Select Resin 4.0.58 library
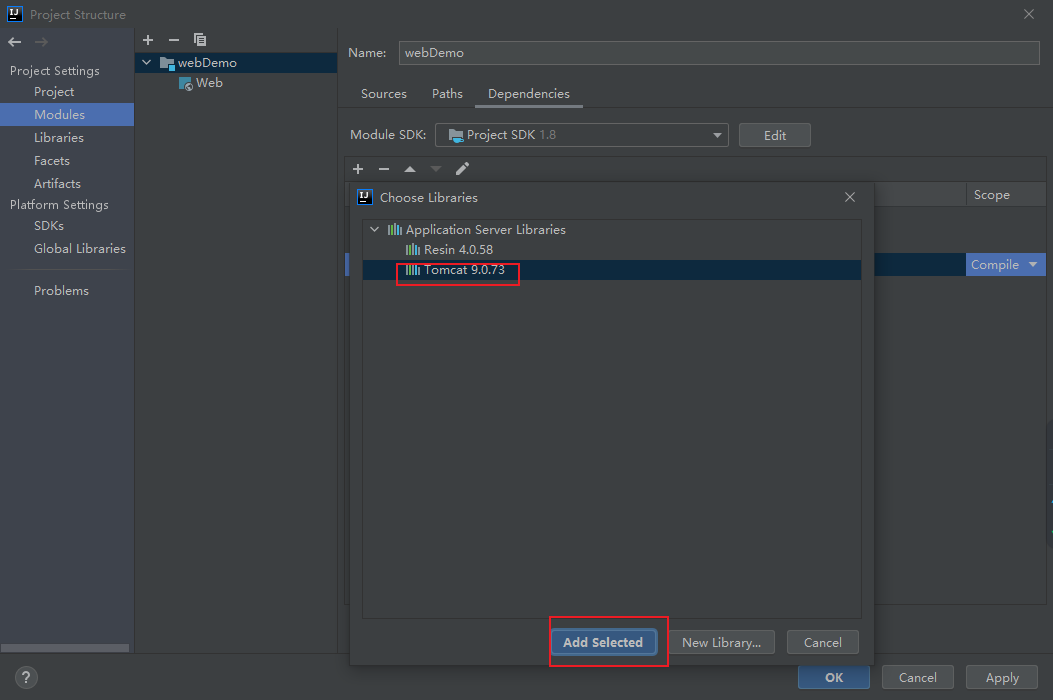 [x=458, y=250]
